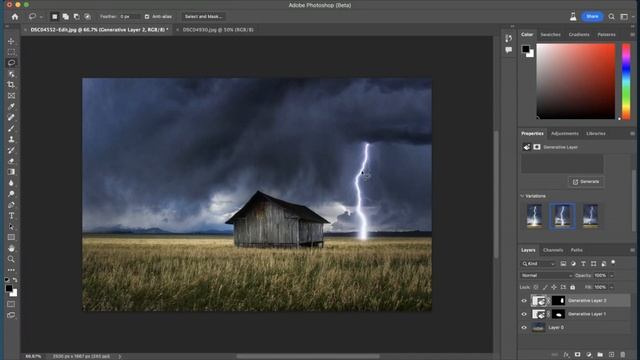
Task: Select the Brush tool
Action: (11, 128)
